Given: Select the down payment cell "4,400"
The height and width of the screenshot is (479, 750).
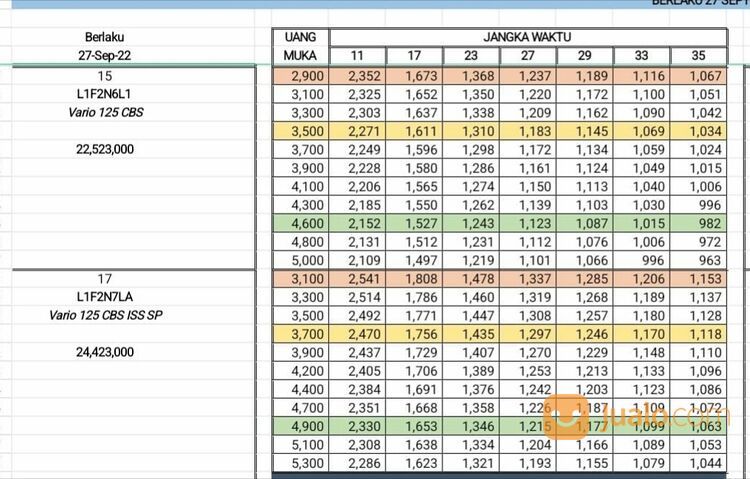Looking at the screenshot, I should tap(301, 390).
